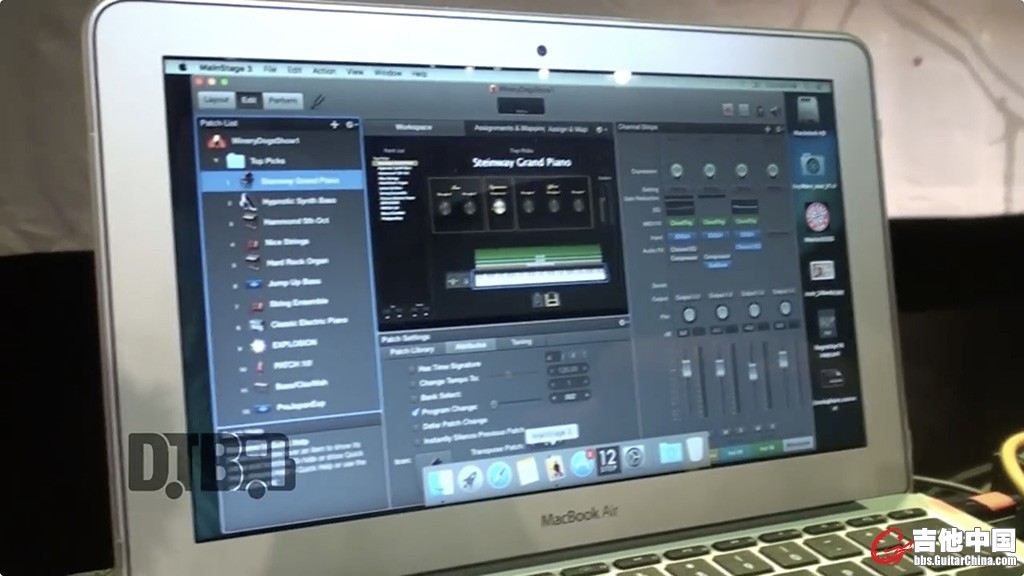Click the Hard Rock Organ patch icon

click(x=253, y=263)
